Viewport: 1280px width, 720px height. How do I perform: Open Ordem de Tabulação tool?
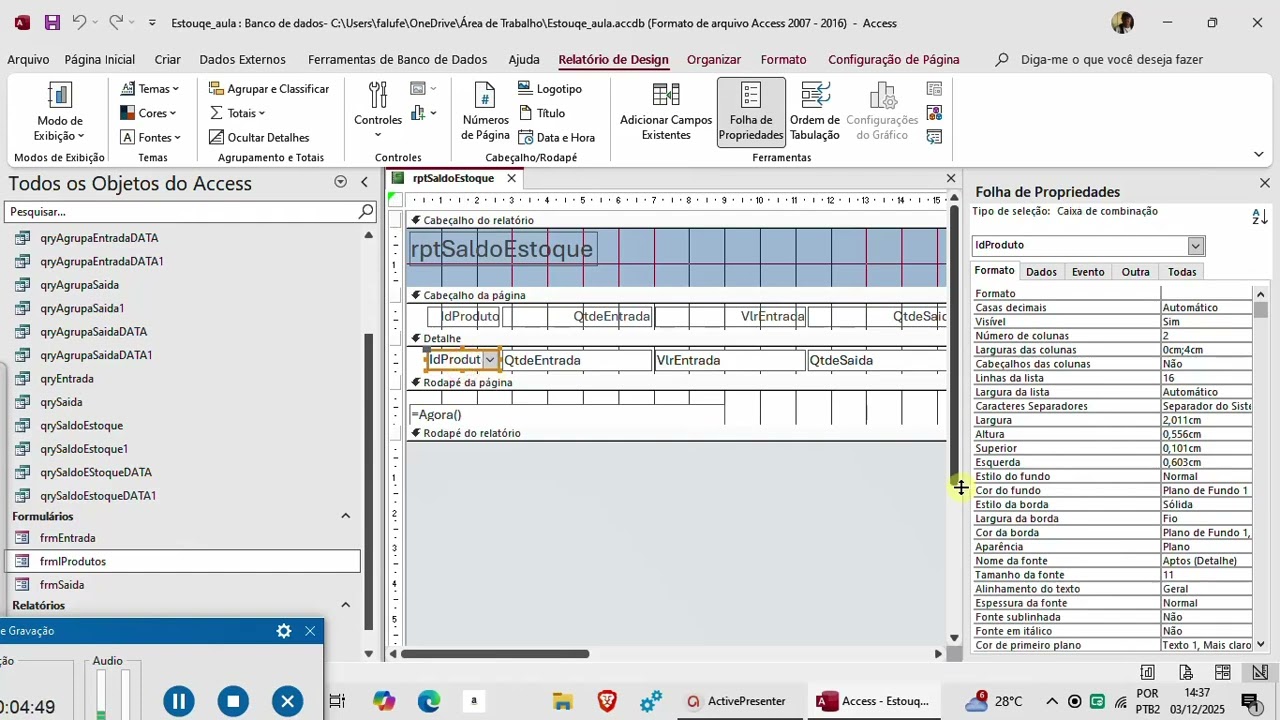815,112
